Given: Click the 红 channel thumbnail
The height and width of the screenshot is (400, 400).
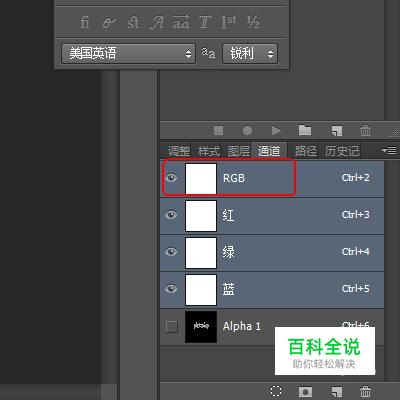Looking at the screenshot, I should tap(201, 216).
